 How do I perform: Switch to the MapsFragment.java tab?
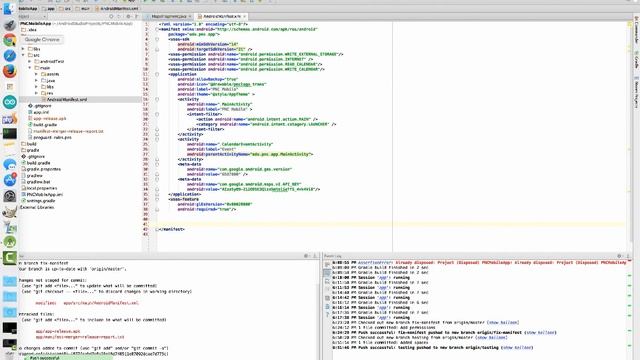[169, 16]
